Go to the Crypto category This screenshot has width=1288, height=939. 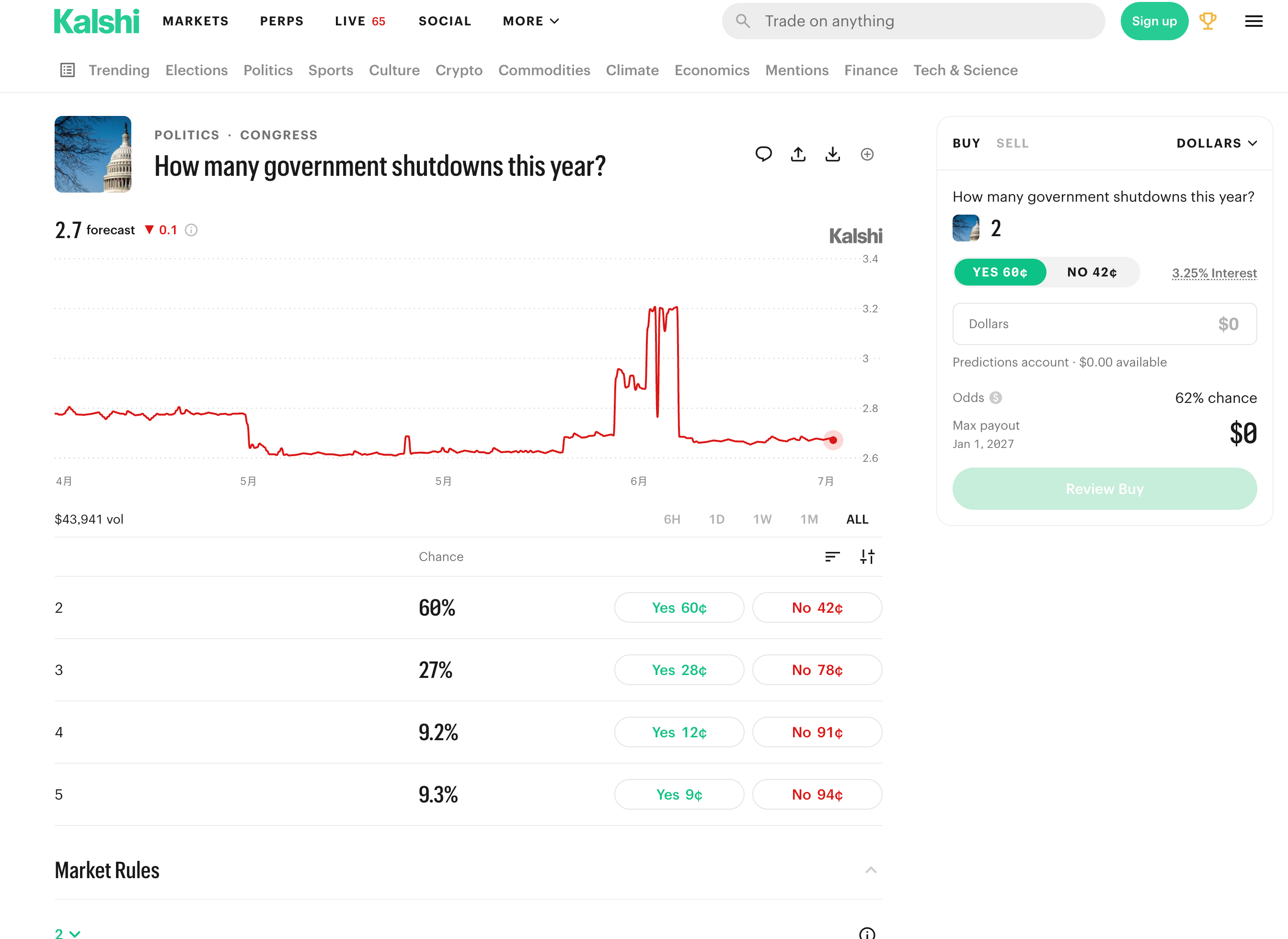coord(459,70)
